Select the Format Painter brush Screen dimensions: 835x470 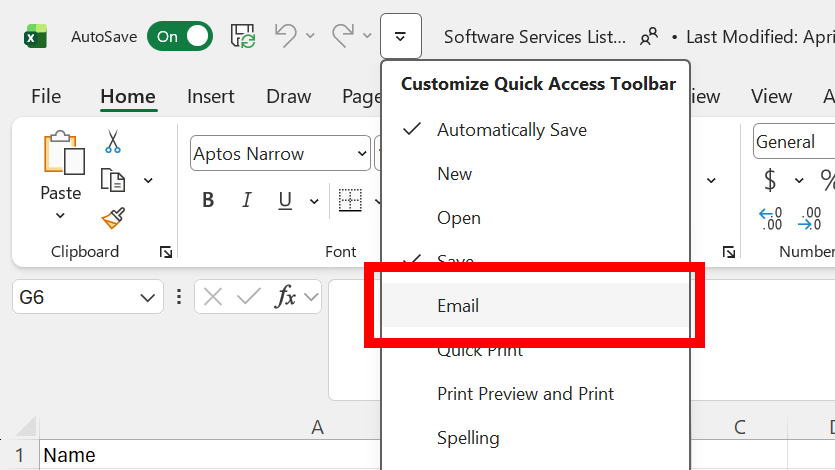point(113,218)
